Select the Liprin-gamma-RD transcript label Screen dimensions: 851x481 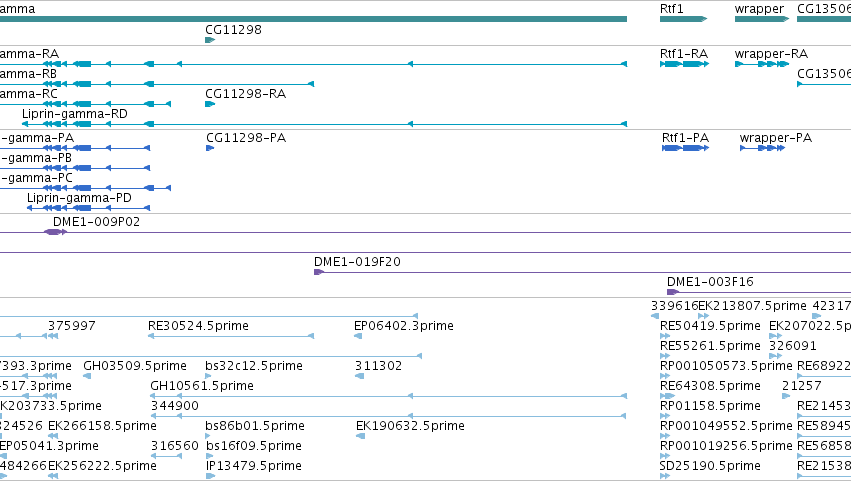point(75,114)
